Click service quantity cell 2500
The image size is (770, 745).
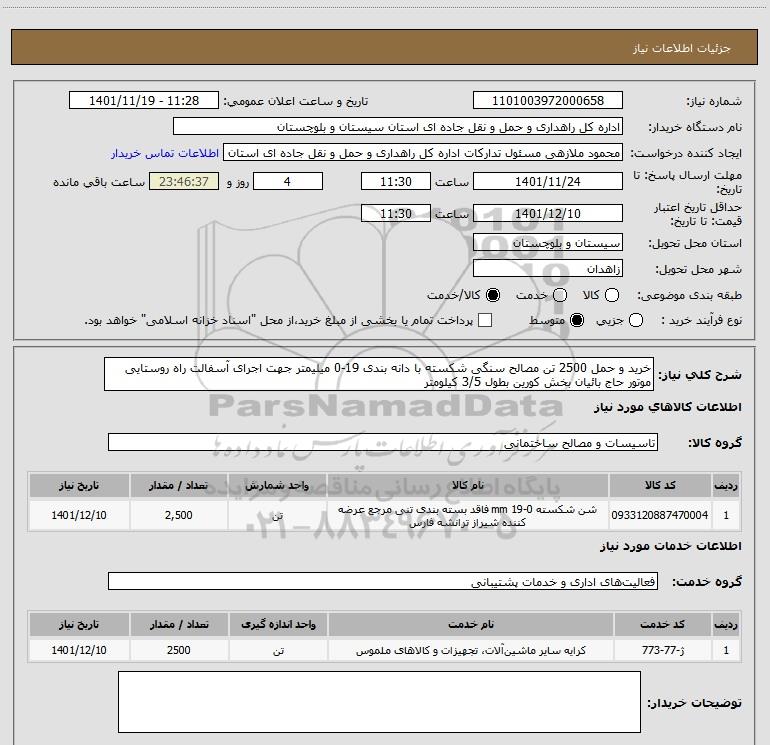click(179, 650)
